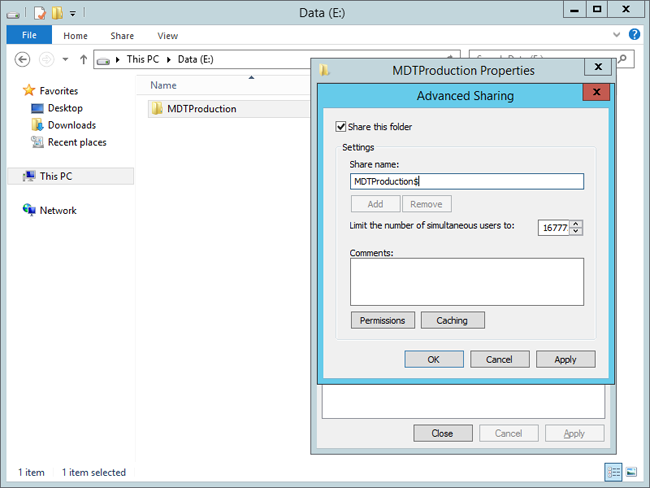Navigate up one folder level
The height and width of the screenshot is (488, 650).
pos(82,59)
